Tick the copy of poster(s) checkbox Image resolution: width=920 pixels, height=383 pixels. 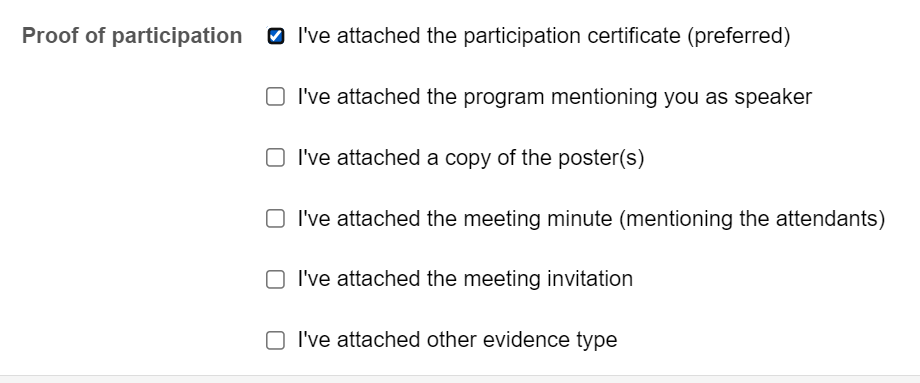click(x=275, y=158)
